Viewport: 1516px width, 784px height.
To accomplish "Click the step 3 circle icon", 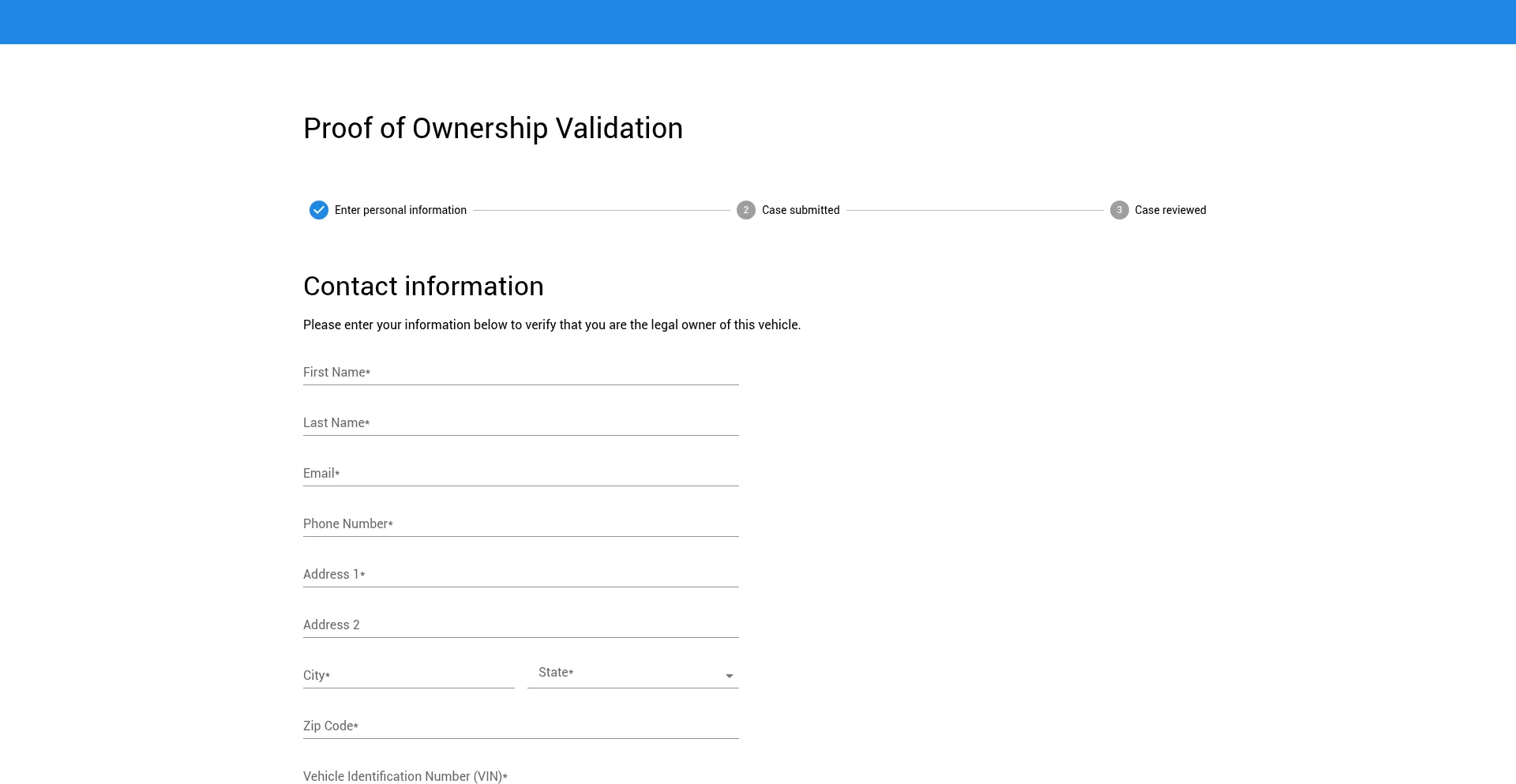I will (x=1119, y=210).
